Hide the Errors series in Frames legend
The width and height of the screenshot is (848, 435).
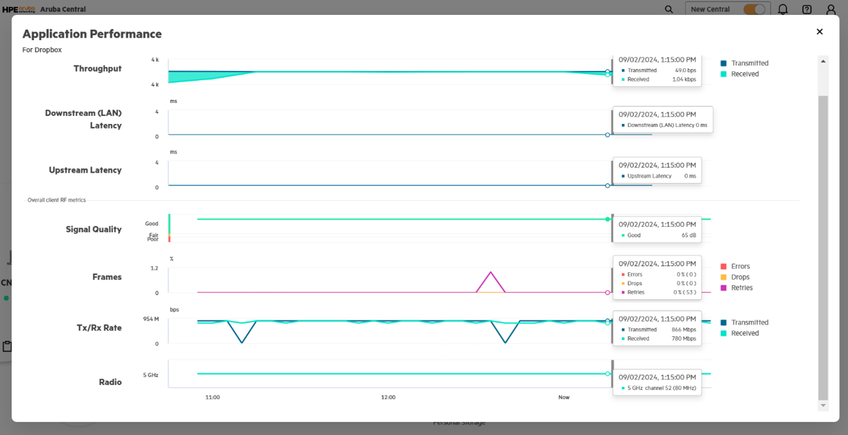pos(739,267)
